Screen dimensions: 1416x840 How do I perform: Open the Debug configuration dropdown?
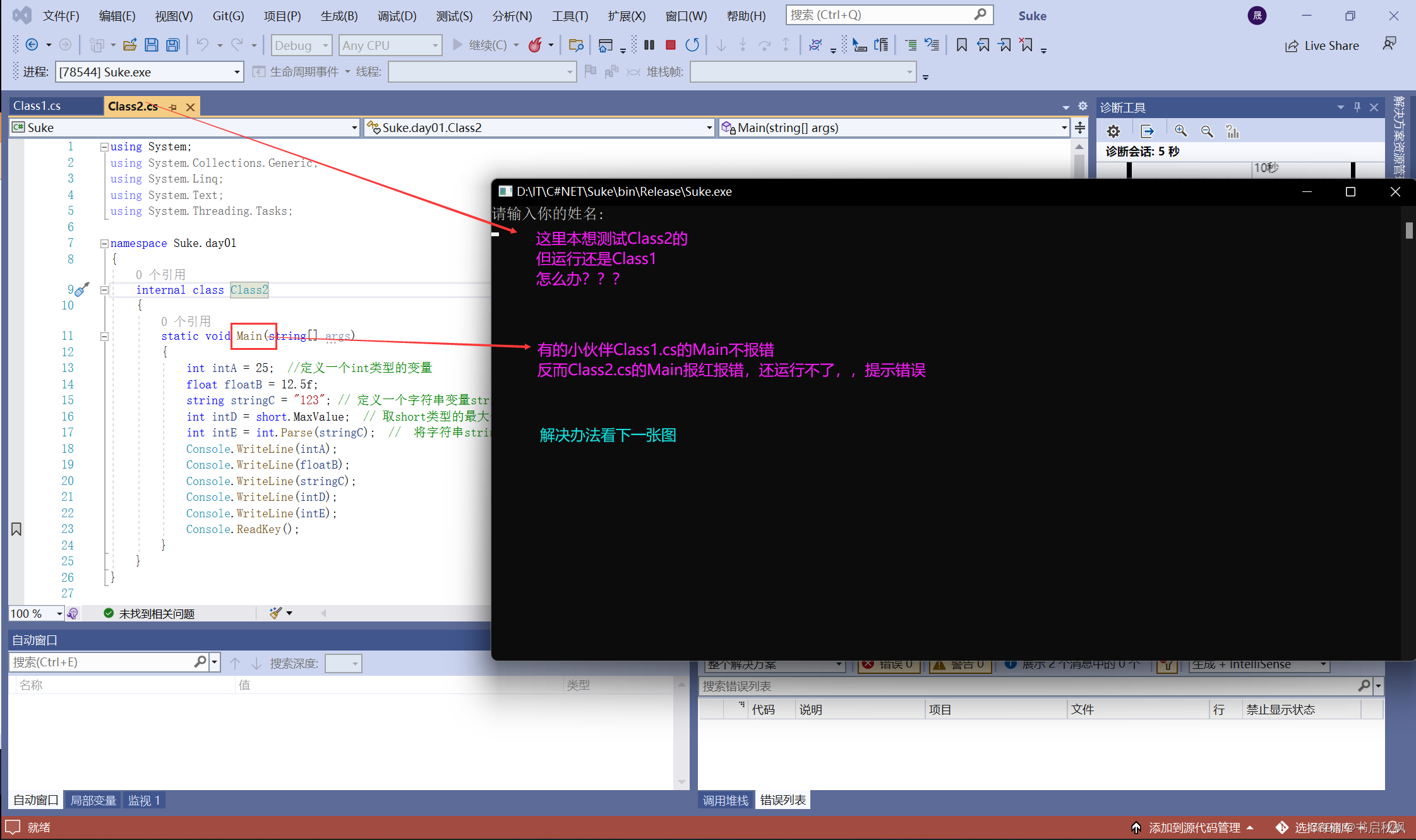tap(303, 45)
